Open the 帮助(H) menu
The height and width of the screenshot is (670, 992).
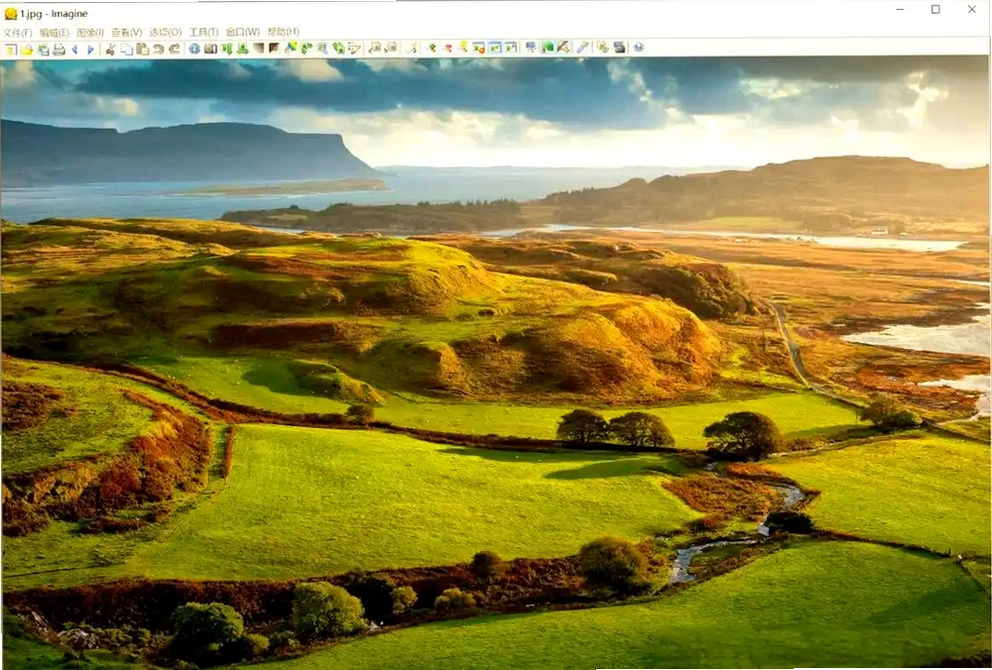coord(283,32)
